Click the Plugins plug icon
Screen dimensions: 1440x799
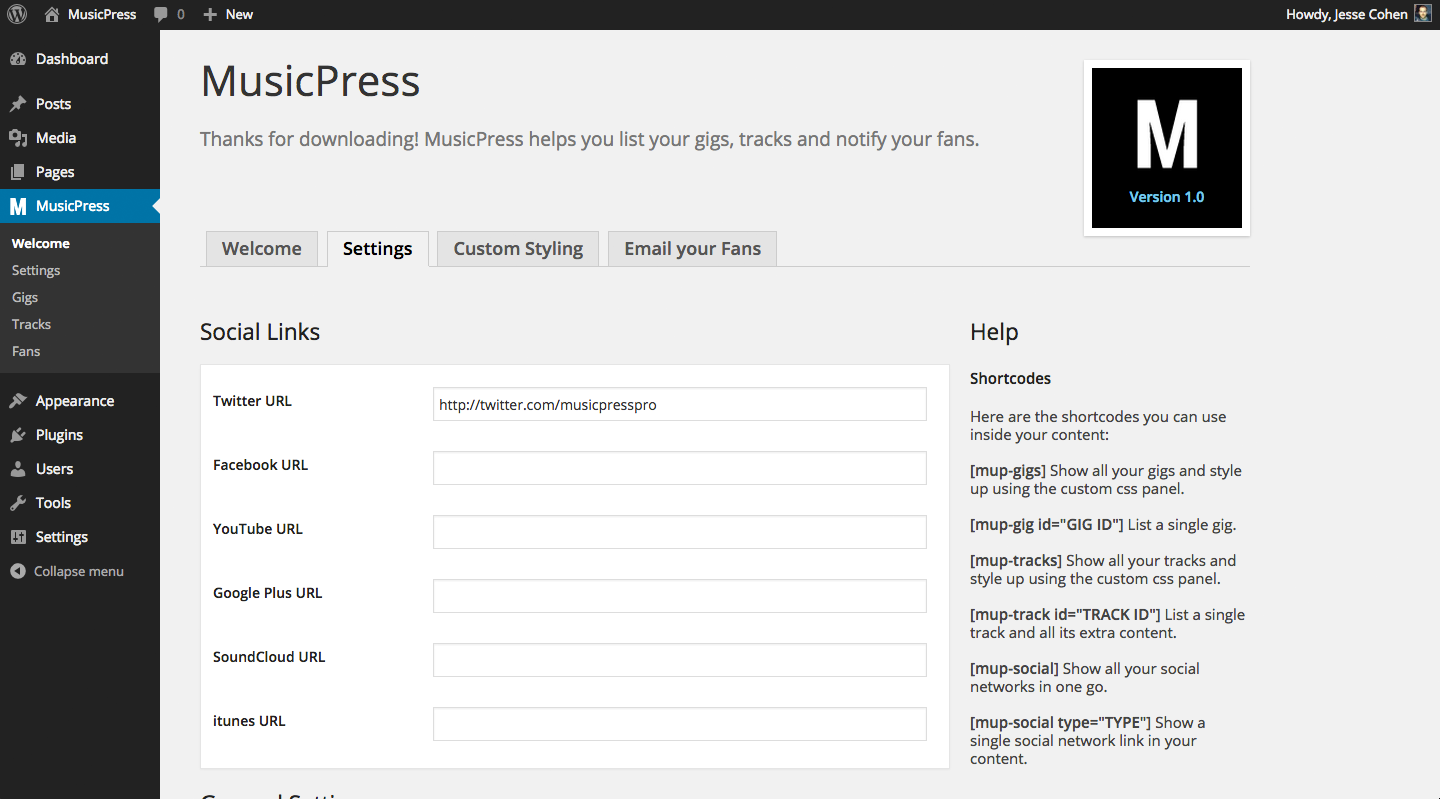click(x=18, y=435)
